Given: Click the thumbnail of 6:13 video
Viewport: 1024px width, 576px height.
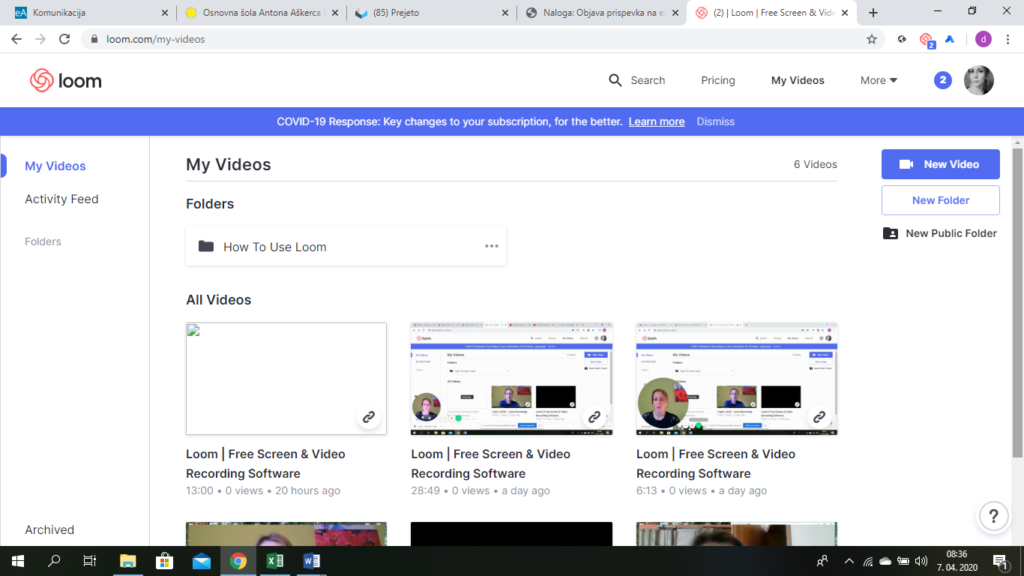Looking at the screenshot, I should point(737,378).
